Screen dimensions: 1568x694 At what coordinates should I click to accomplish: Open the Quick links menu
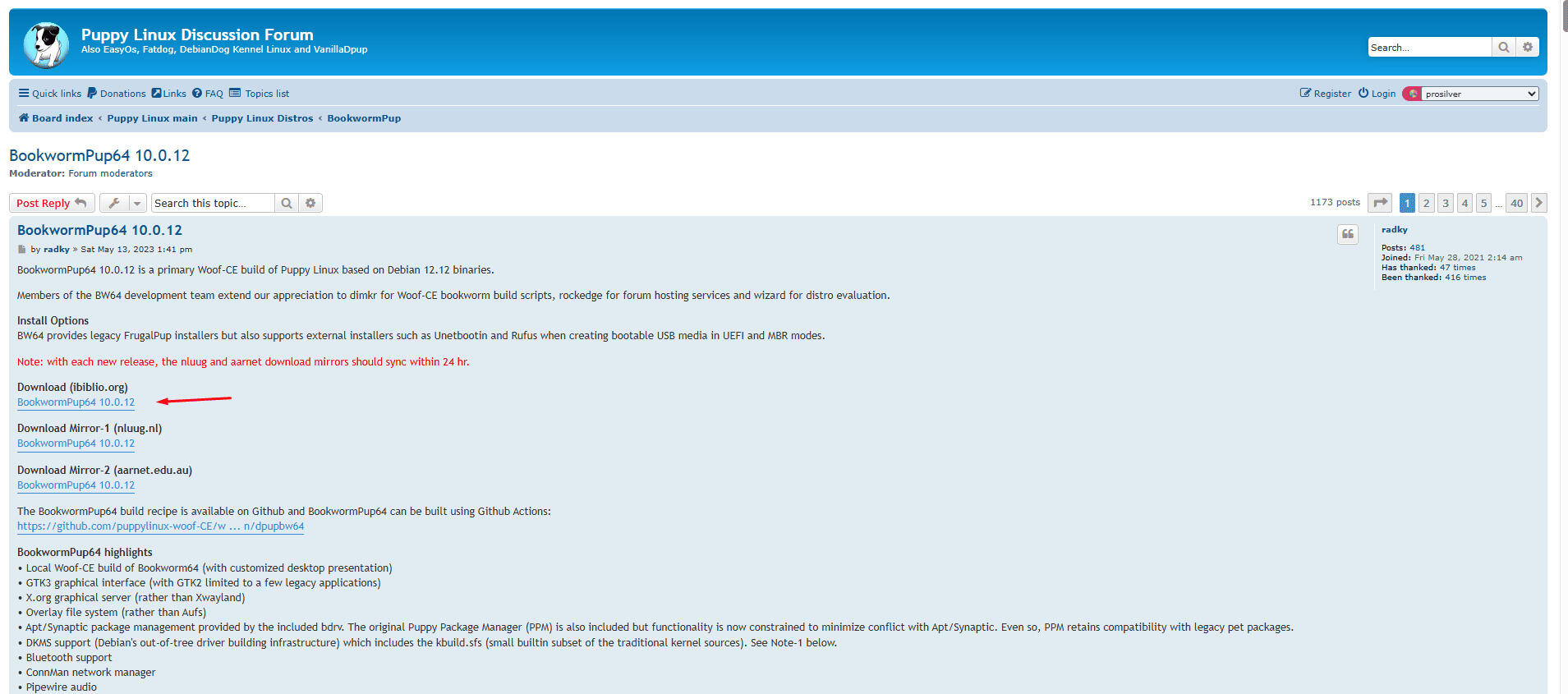[x=50, y=94]
